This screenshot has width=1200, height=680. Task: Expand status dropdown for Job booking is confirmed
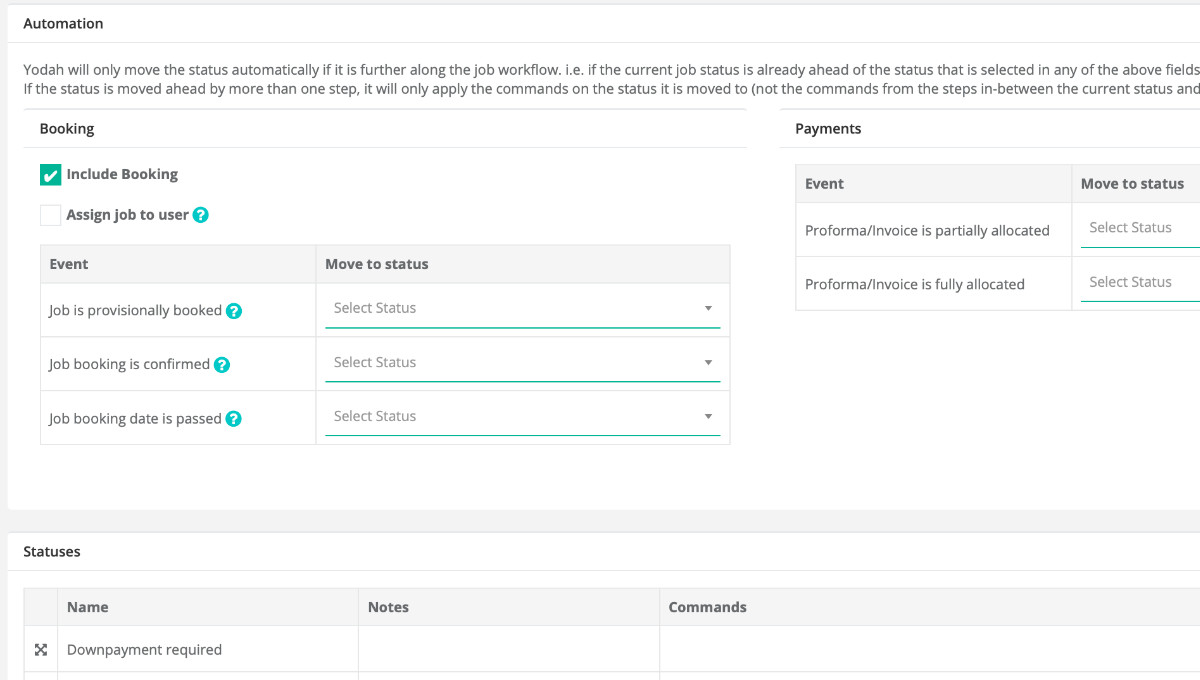pos(522,363)
